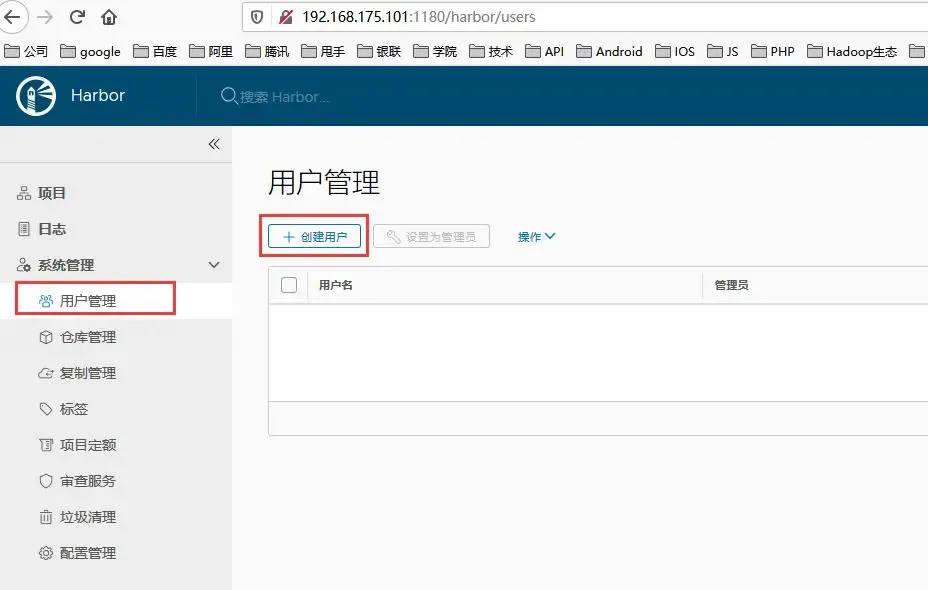Select the header checkbox in the user table
Image resolution: width=928 pixels, height=590 pixels.
click(x=288, y=285)
